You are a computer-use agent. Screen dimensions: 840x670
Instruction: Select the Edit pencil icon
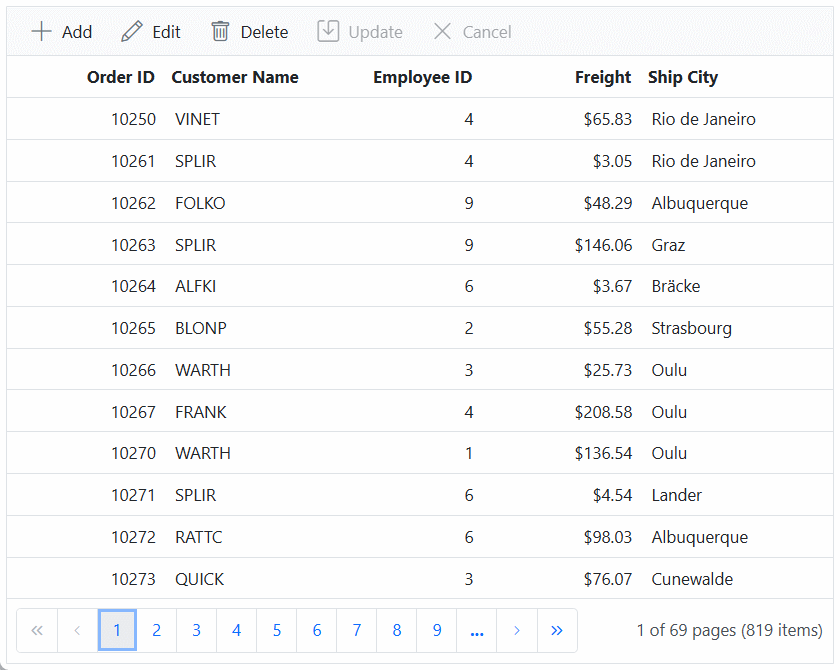pyautogui.click(x=129, y=31)
